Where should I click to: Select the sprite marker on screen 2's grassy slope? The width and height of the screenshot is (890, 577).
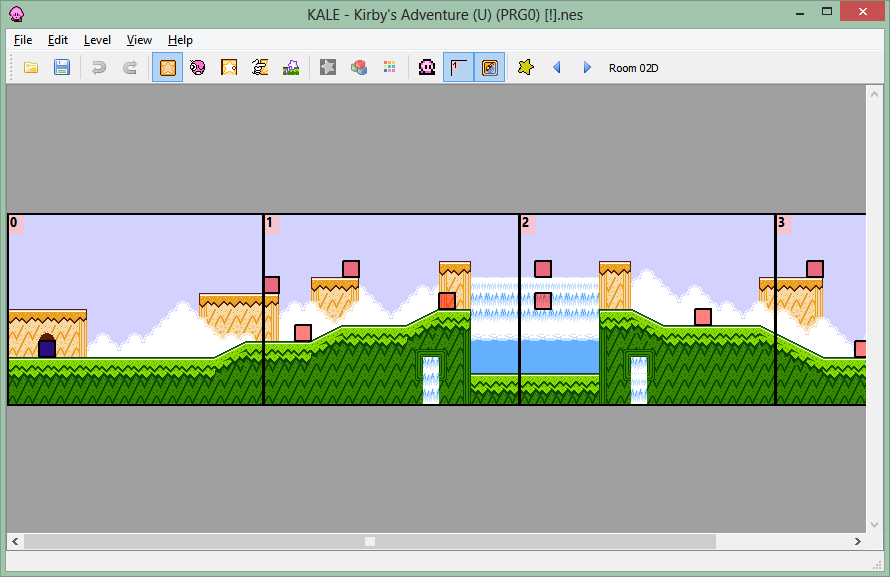click(x=703, y=317)
